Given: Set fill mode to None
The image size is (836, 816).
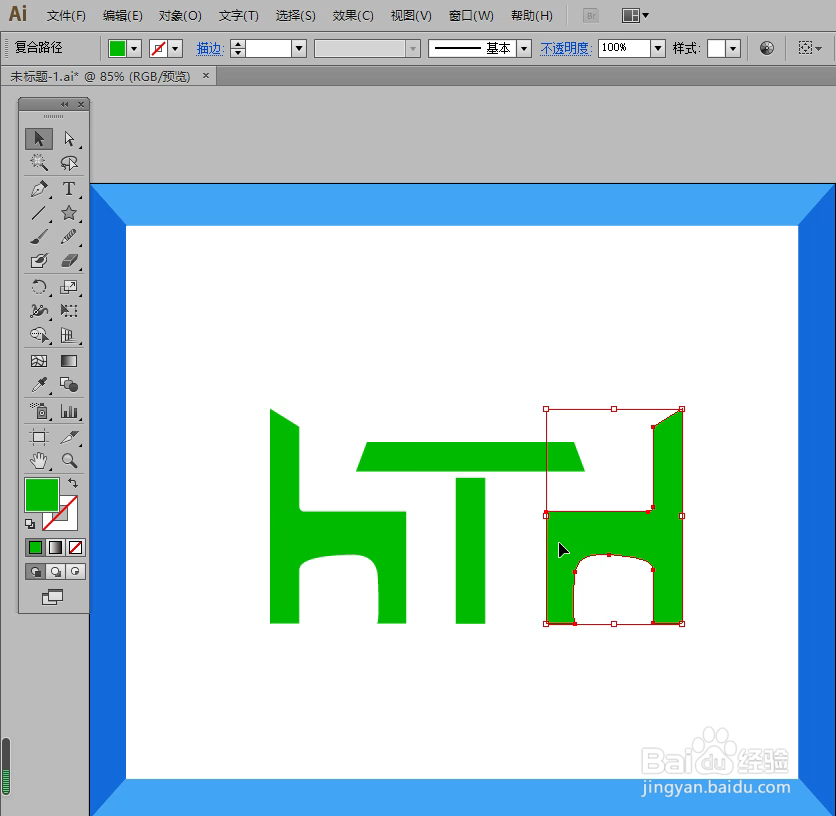Looking at the screenshot, I should click(76, 547).
